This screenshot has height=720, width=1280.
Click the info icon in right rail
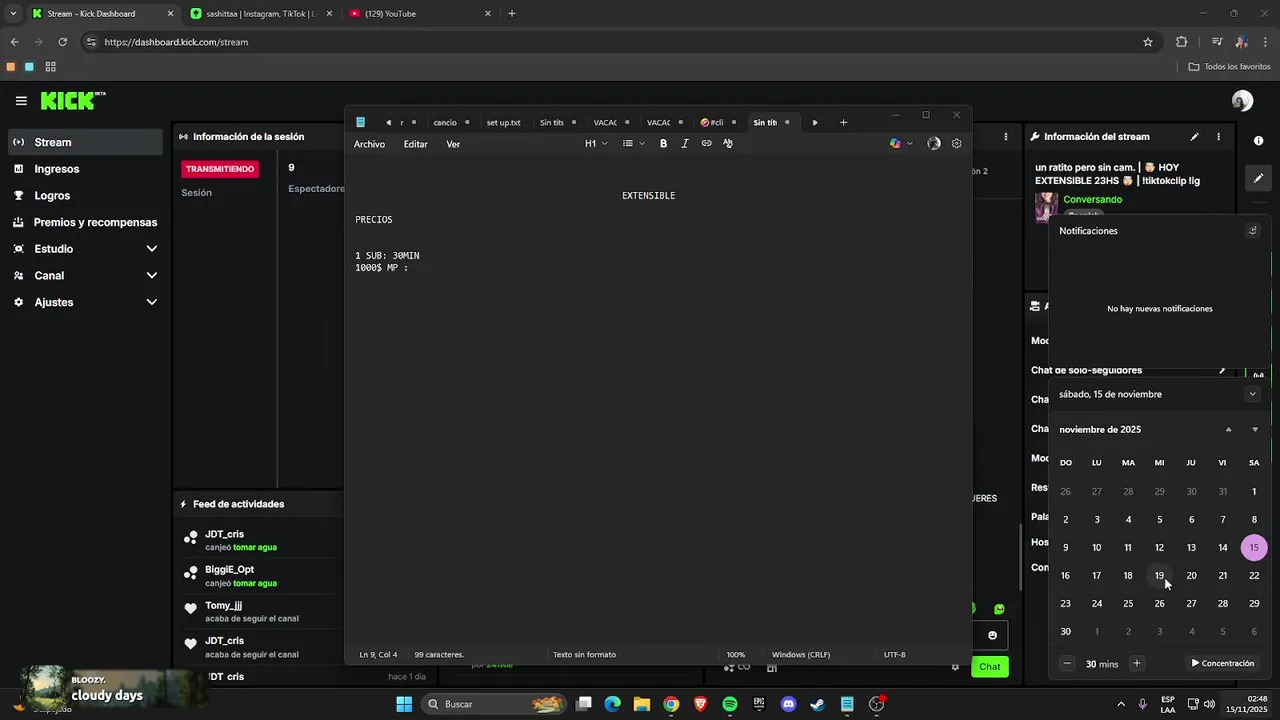[x=1258, y=141]
